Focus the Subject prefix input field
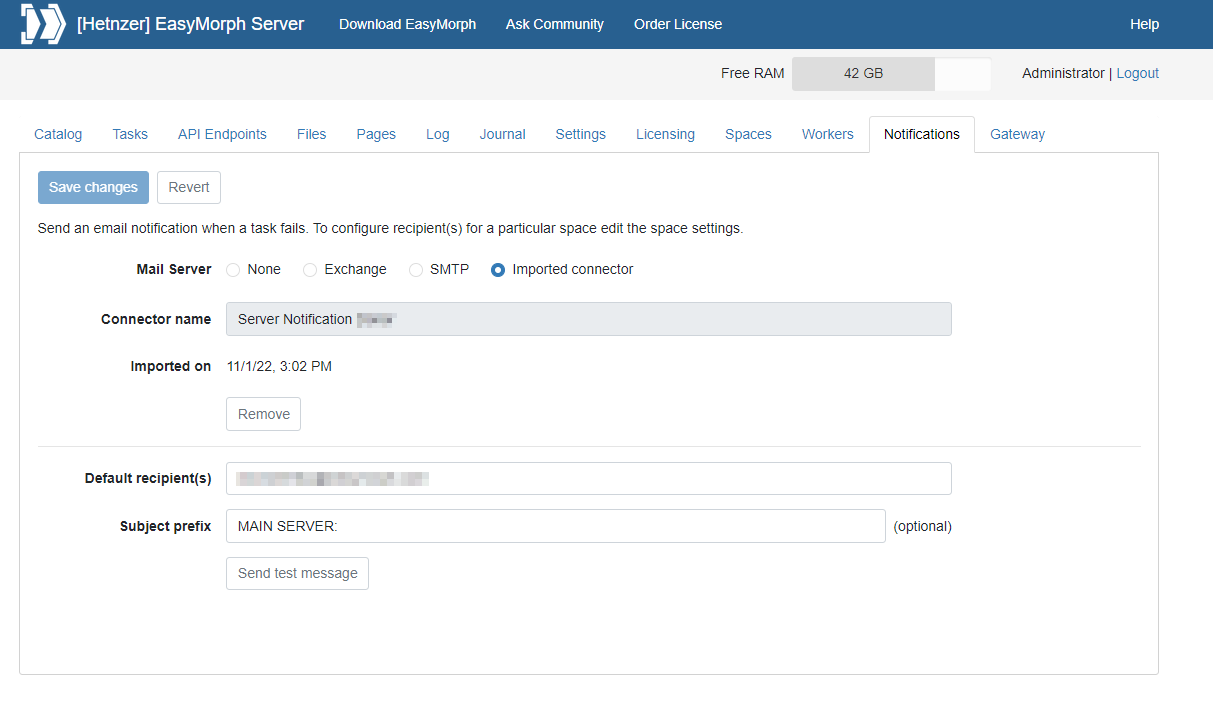 [x=556, y=526]
